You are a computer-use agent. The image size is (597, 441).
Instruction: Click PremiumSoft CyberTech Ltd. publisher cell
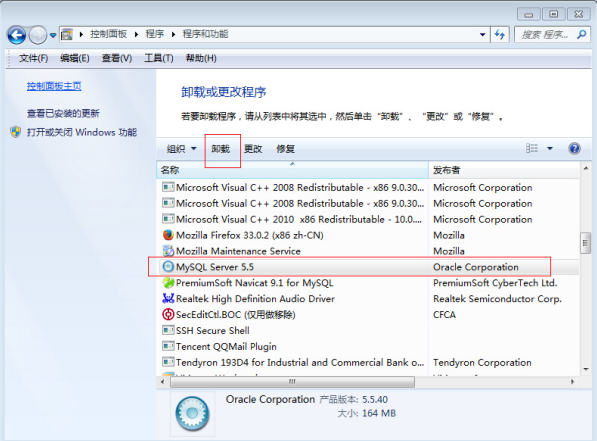tap(495, 283)
